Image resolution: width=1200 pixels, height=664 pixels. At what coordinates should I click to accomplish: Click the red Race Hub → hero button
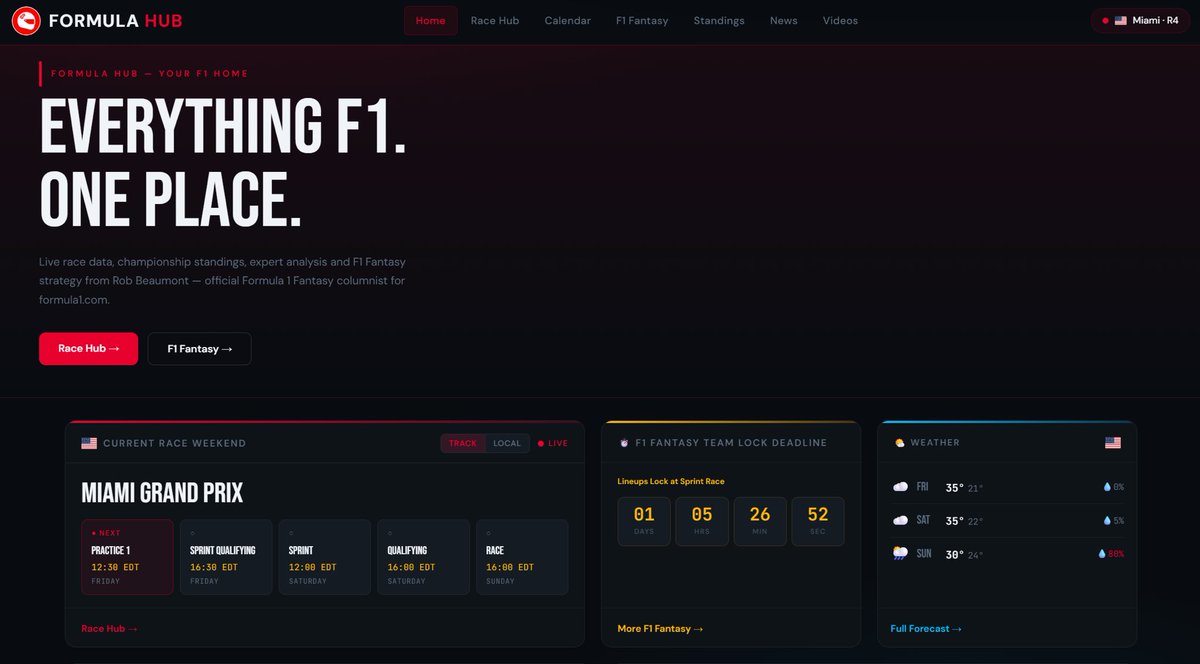point(88,349)
